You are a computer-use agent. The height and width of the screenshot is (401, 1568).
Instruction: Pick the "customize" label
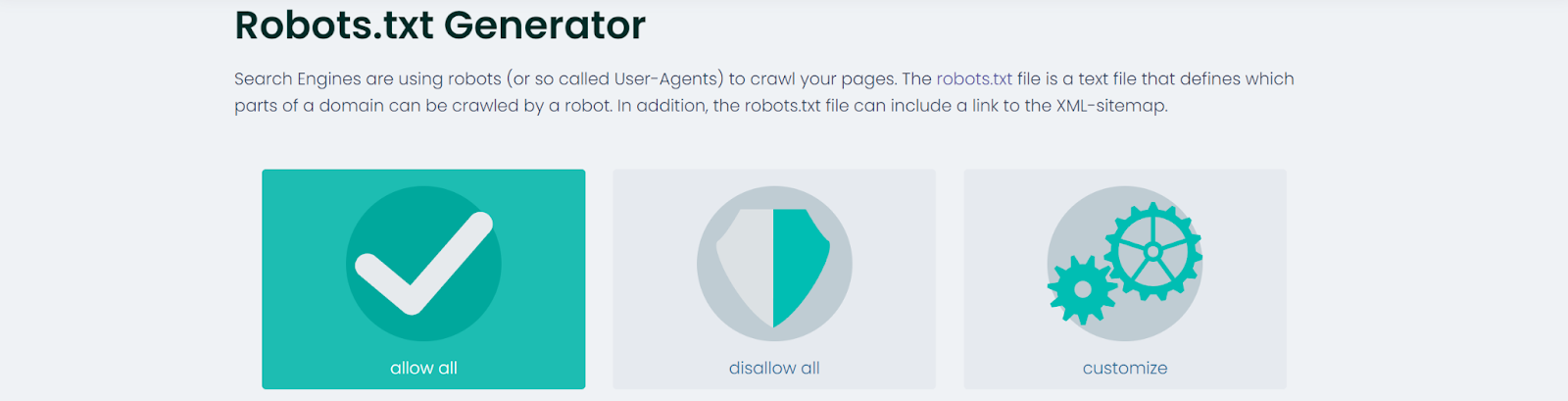1125,368
